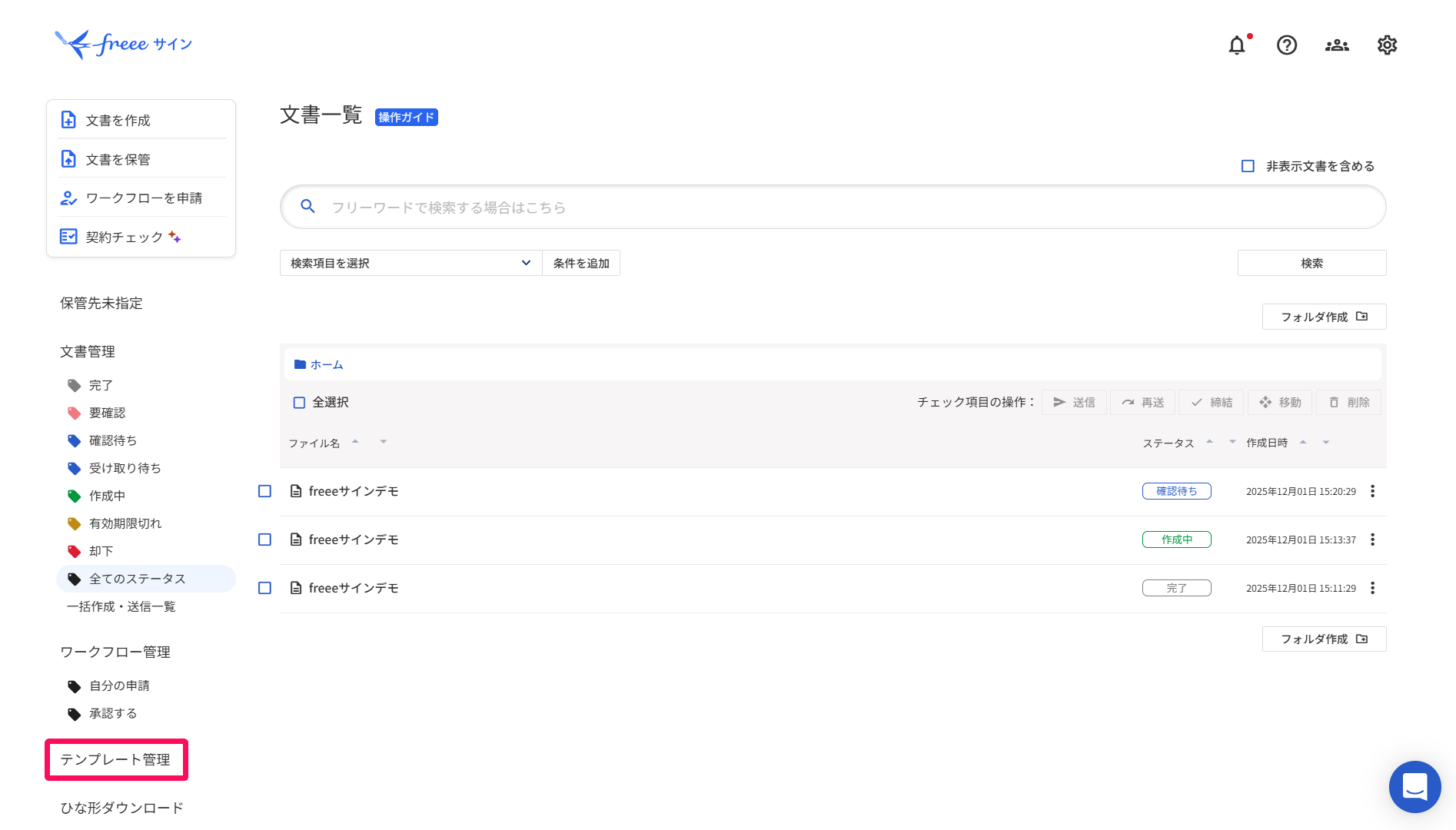Viewport: 1456px width, 830px height.
Task: Click the 確認待ち status badge
Action: (1177, 491)
